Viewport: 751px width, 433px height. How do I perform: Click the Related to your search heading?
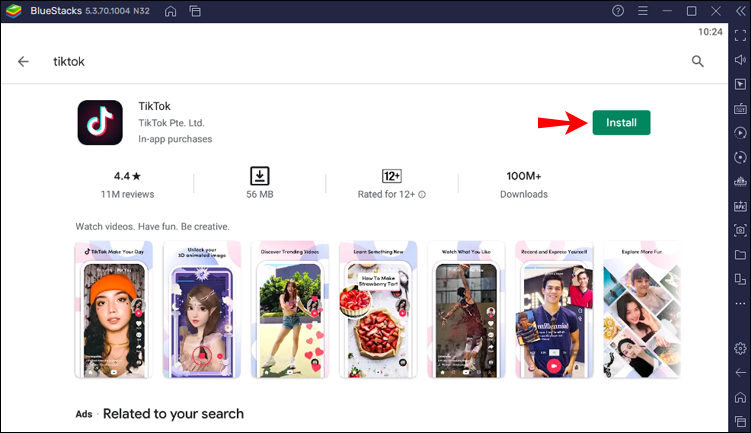[173, 414]
